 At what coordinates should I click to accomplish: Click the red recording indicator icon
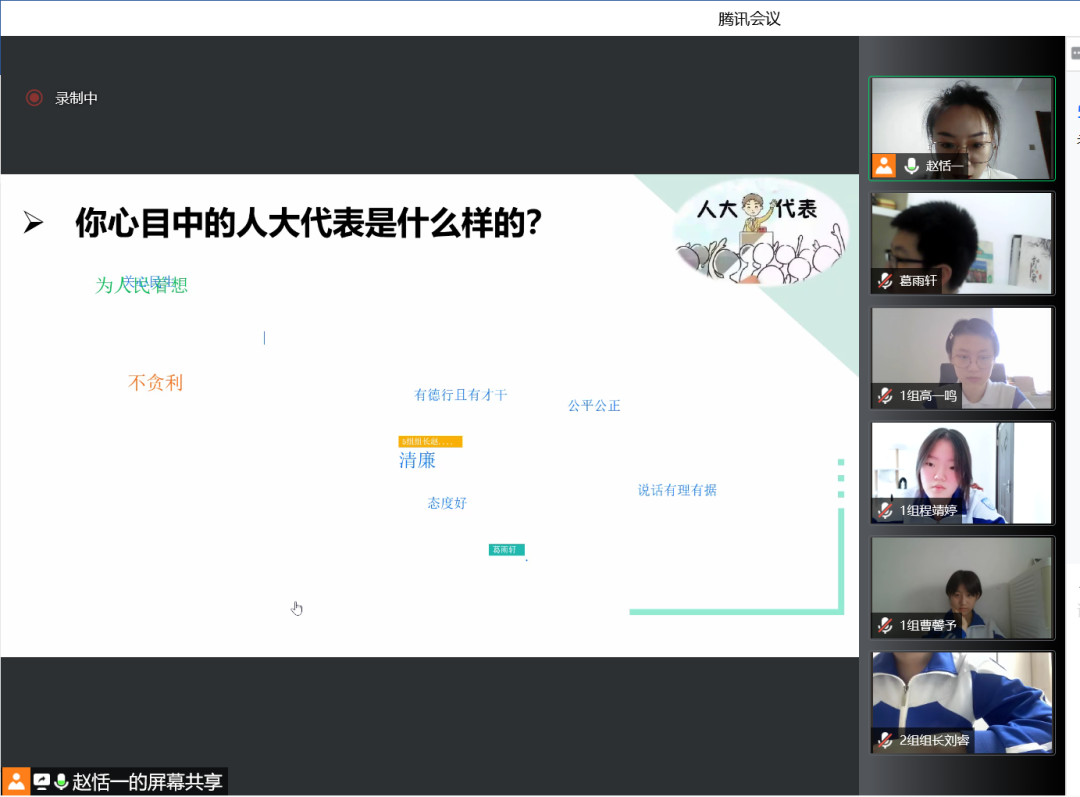(32, 98)
